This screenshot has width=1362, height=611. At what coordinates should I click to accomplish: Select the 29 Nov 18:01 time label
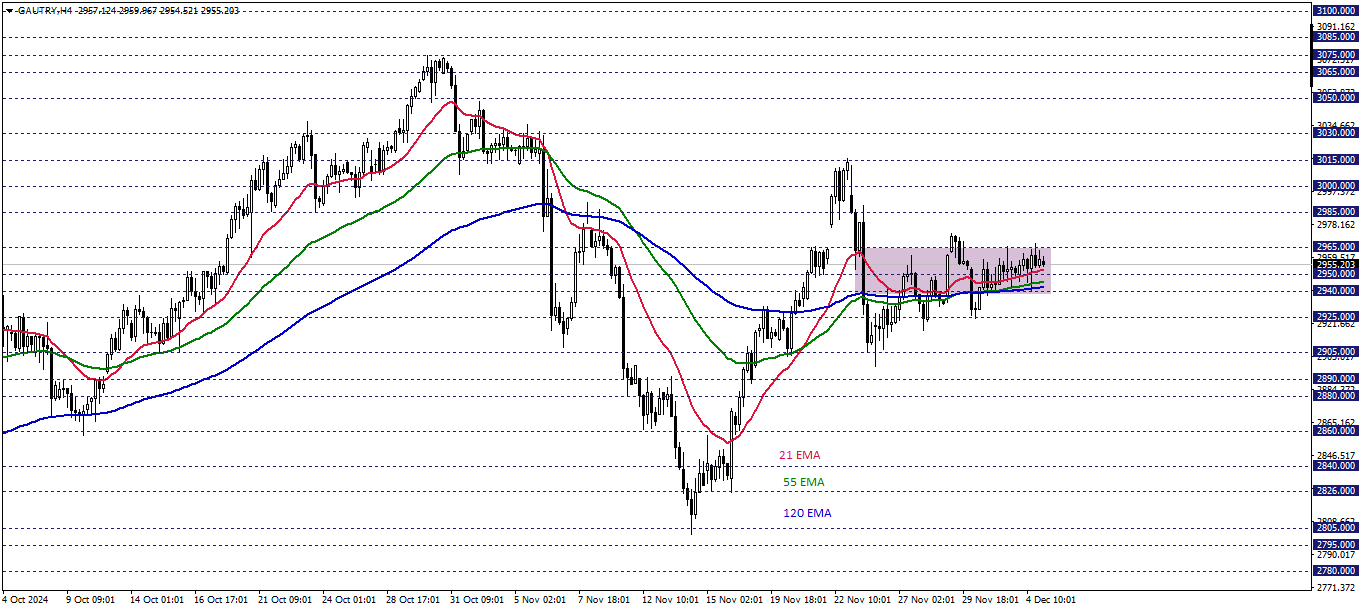(x=989, y=600)
